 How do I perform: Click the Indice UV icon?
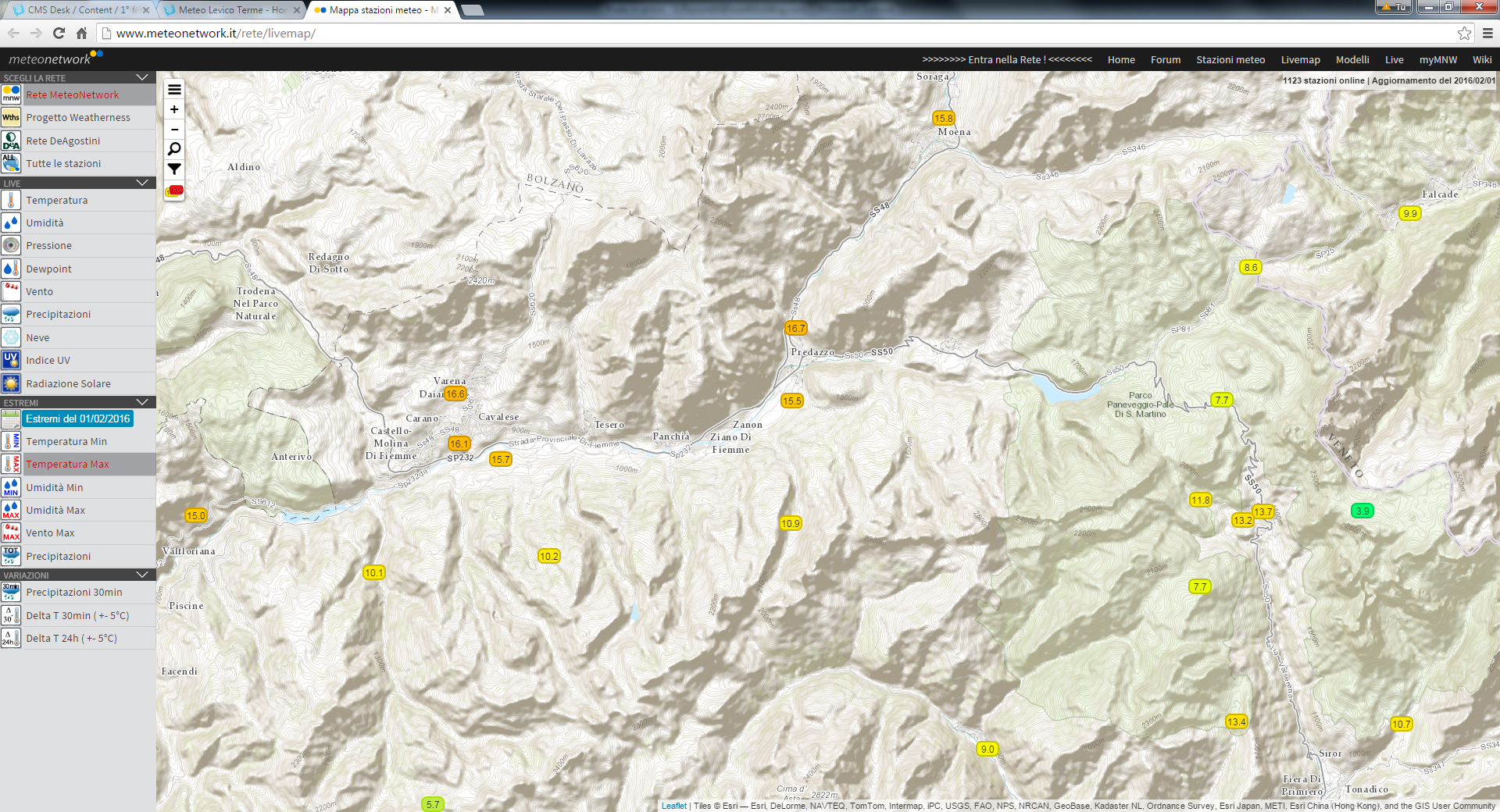point(11,360)
